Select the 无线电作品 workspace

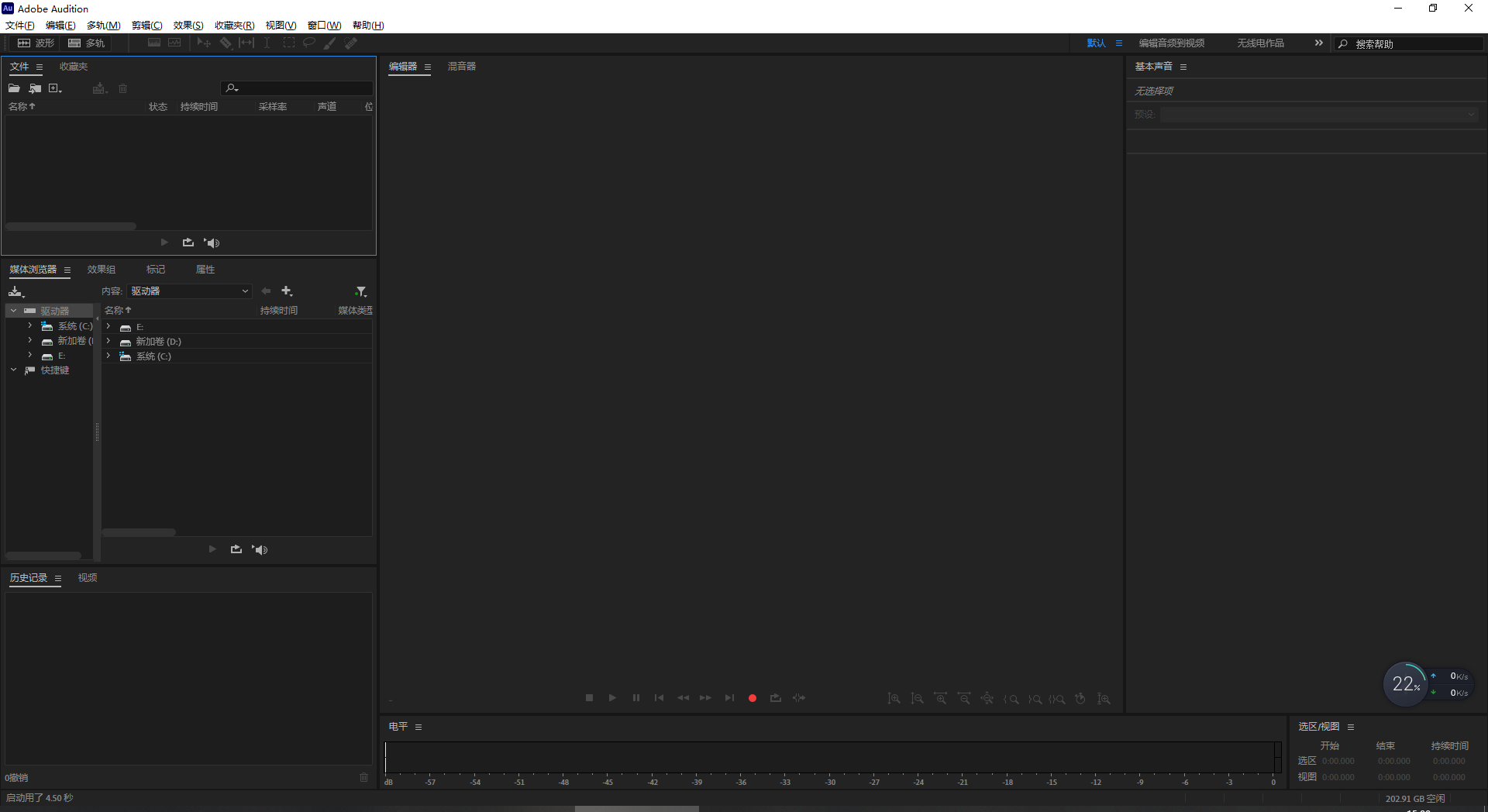pos(1260,43)
